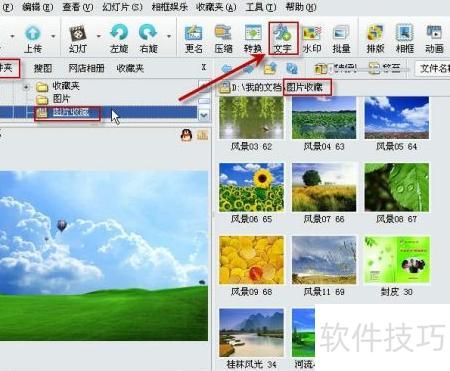Open the 帮助(H) menu

point(301,7)
